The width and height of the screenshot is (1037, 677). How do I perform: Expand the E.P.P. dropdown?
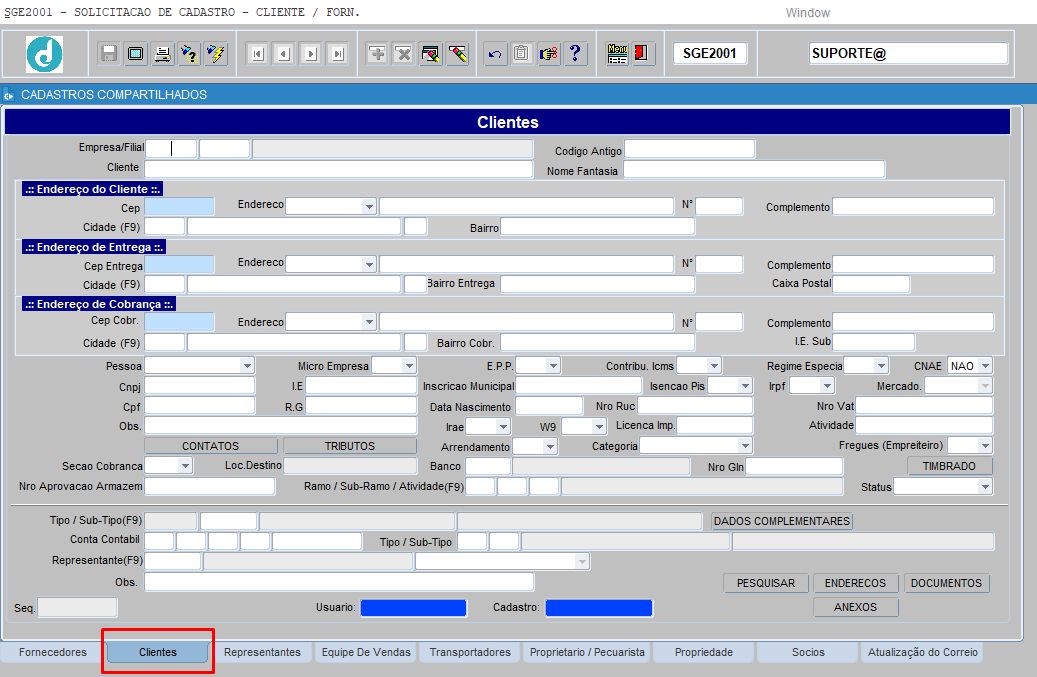coord(553,366)
